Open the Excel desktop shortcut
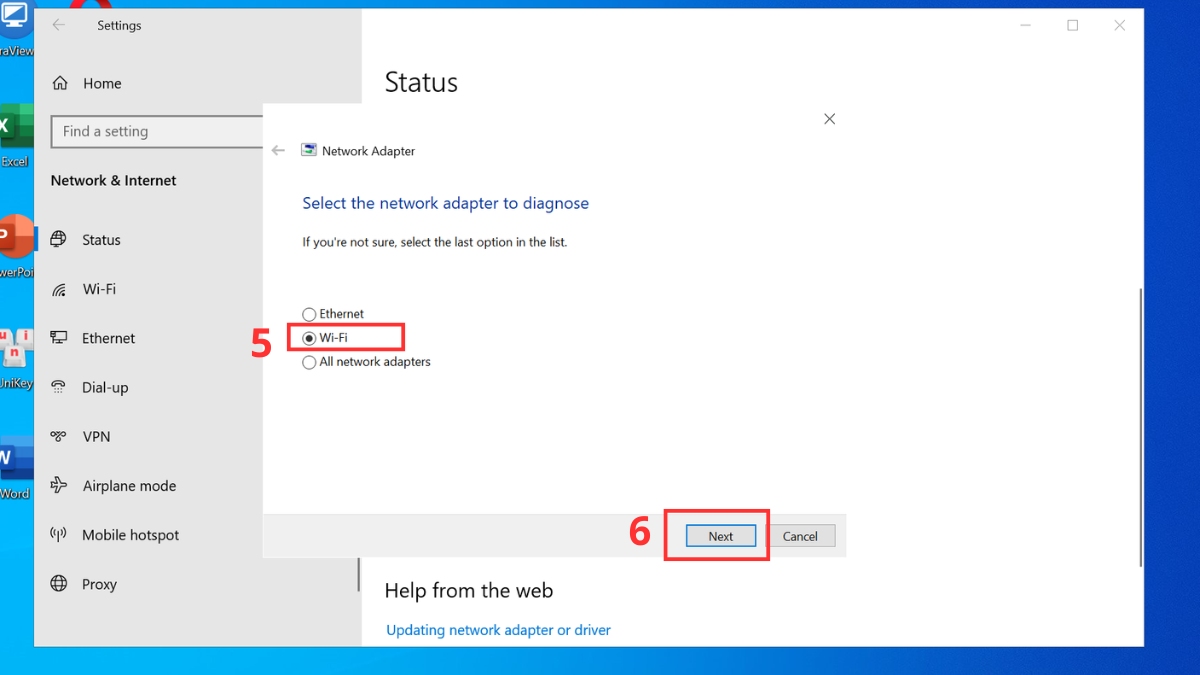 pos(14,135)
